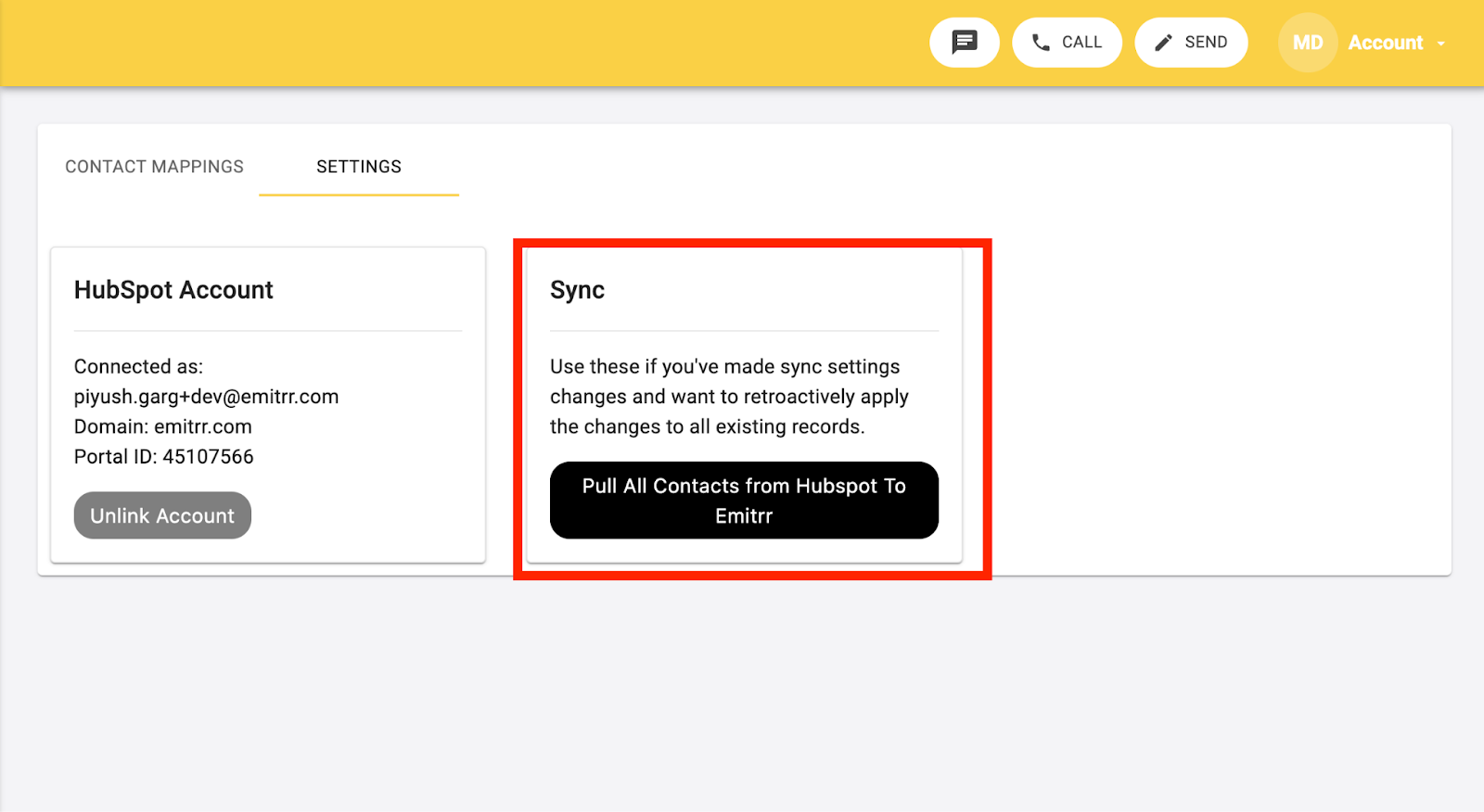Select the SETTINGS tab
The image size is (1484, 812).
[x=359, y=167]
